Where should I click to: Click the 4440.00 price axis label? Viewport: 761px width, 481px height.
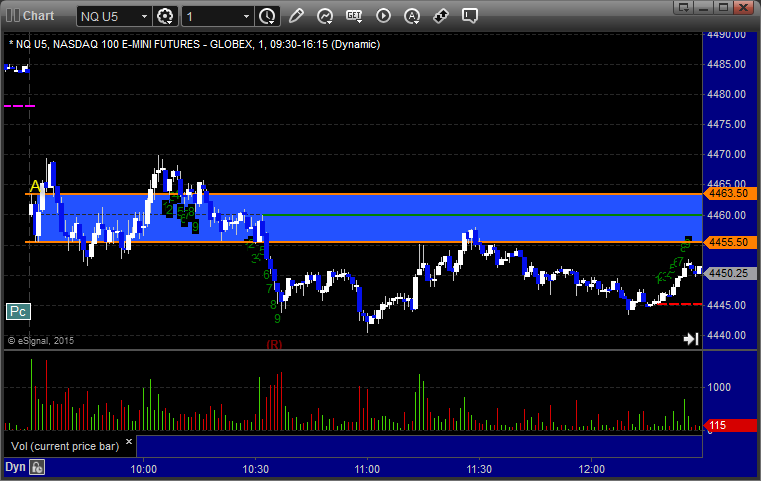[x=727, y=335]
